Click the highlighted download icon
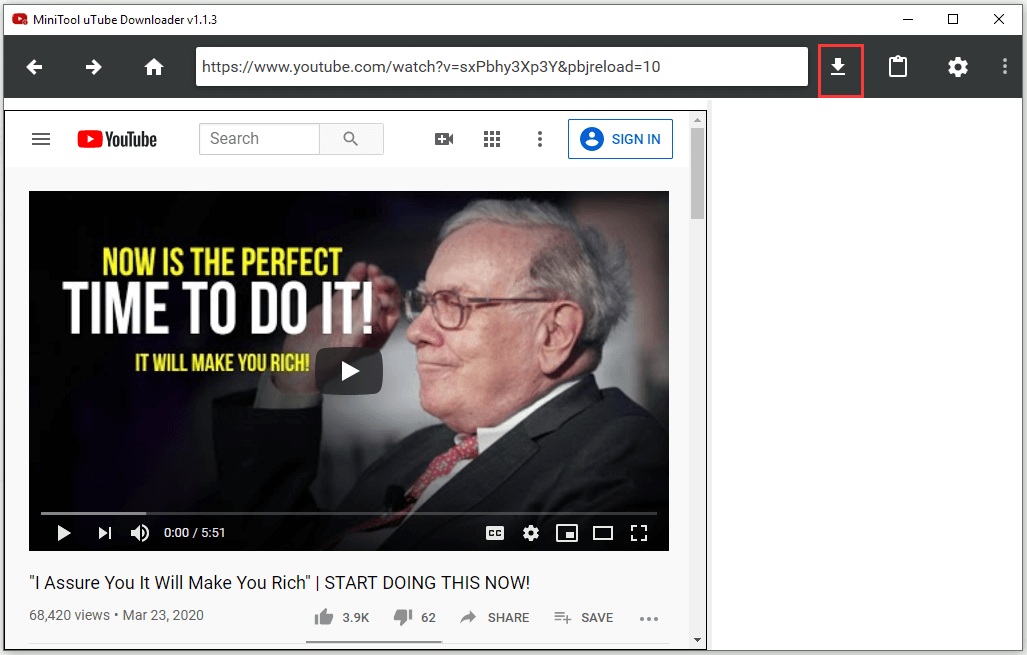Viewport: 1027px width, 655px height. pos(840,66)
